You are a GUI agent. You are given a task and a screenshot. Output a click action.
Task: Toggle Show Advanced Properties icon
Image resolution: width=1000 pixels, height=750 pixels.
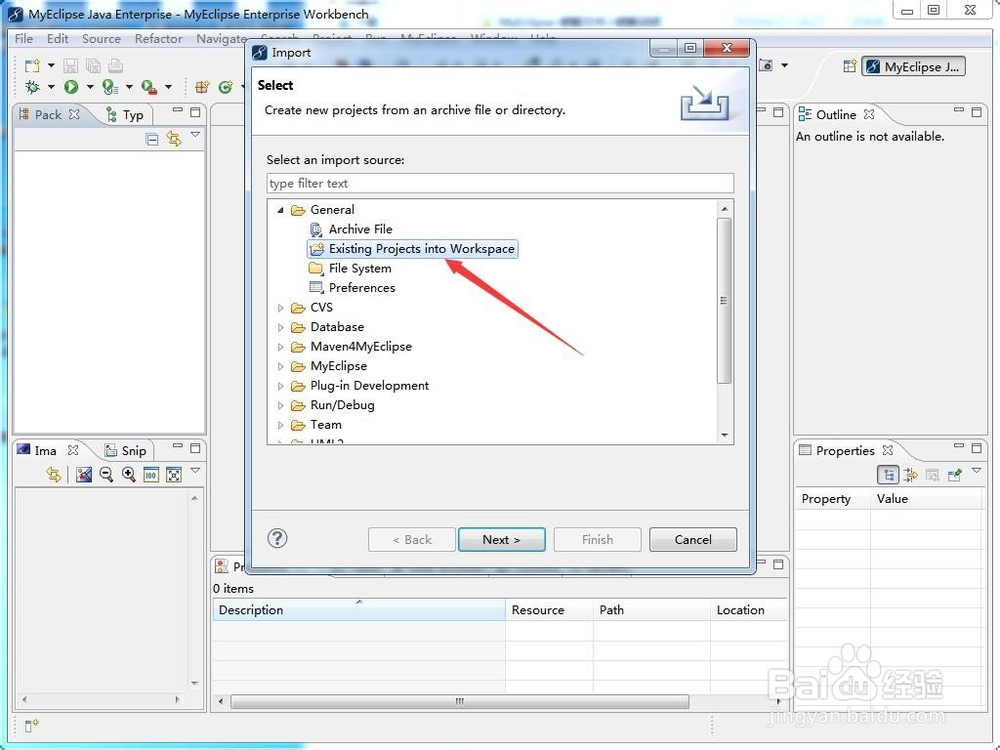coord(911,474)
